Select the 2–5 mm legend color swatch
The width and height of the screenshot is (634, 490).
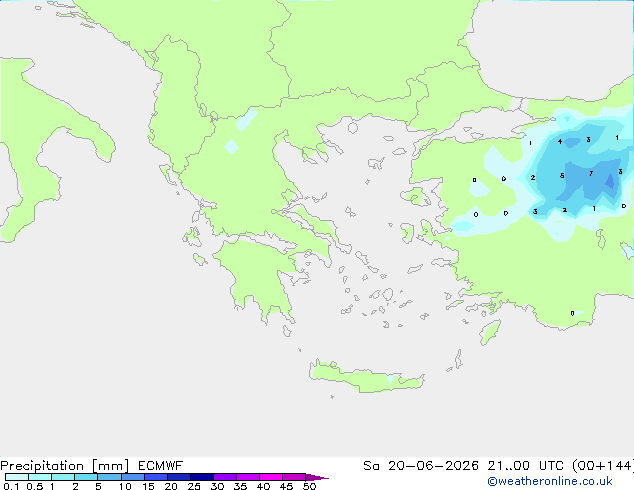(86, 477)
